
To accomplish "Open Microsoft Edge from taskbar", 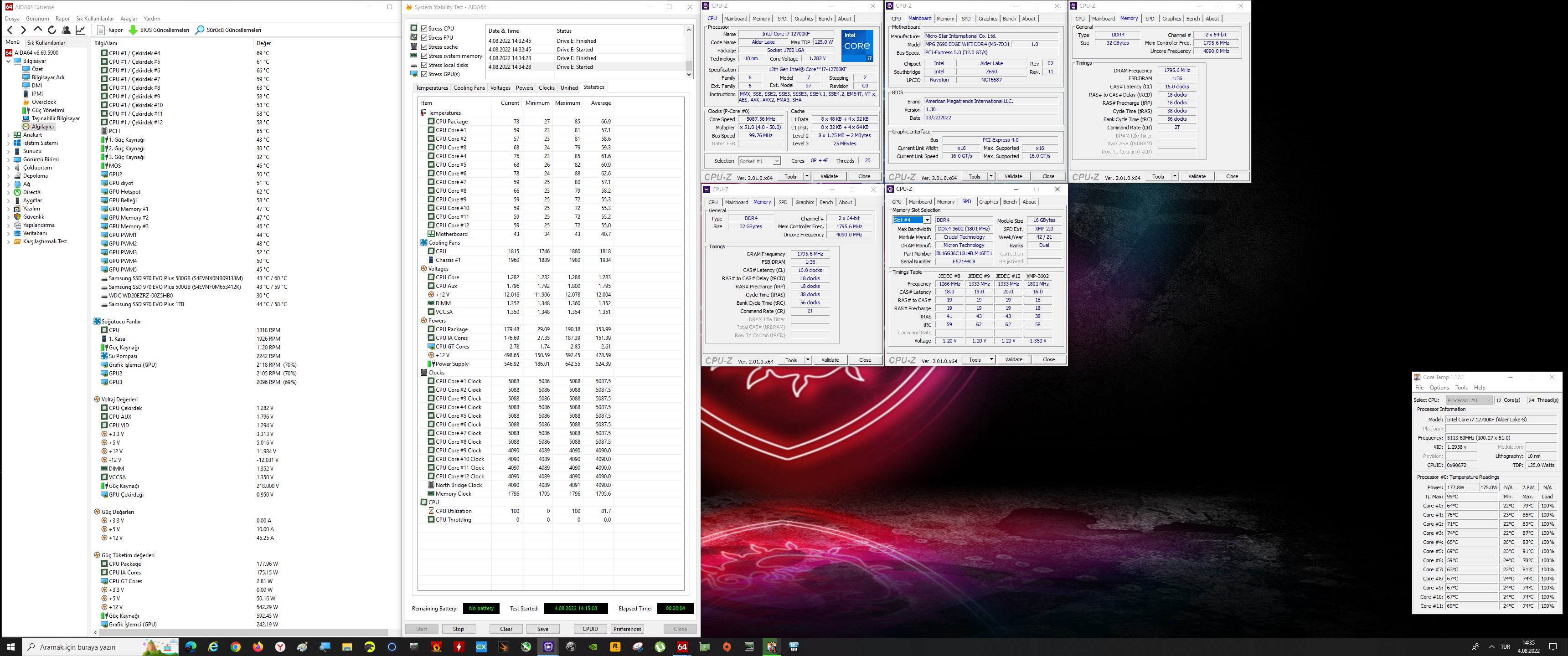I will pos(191,647).
